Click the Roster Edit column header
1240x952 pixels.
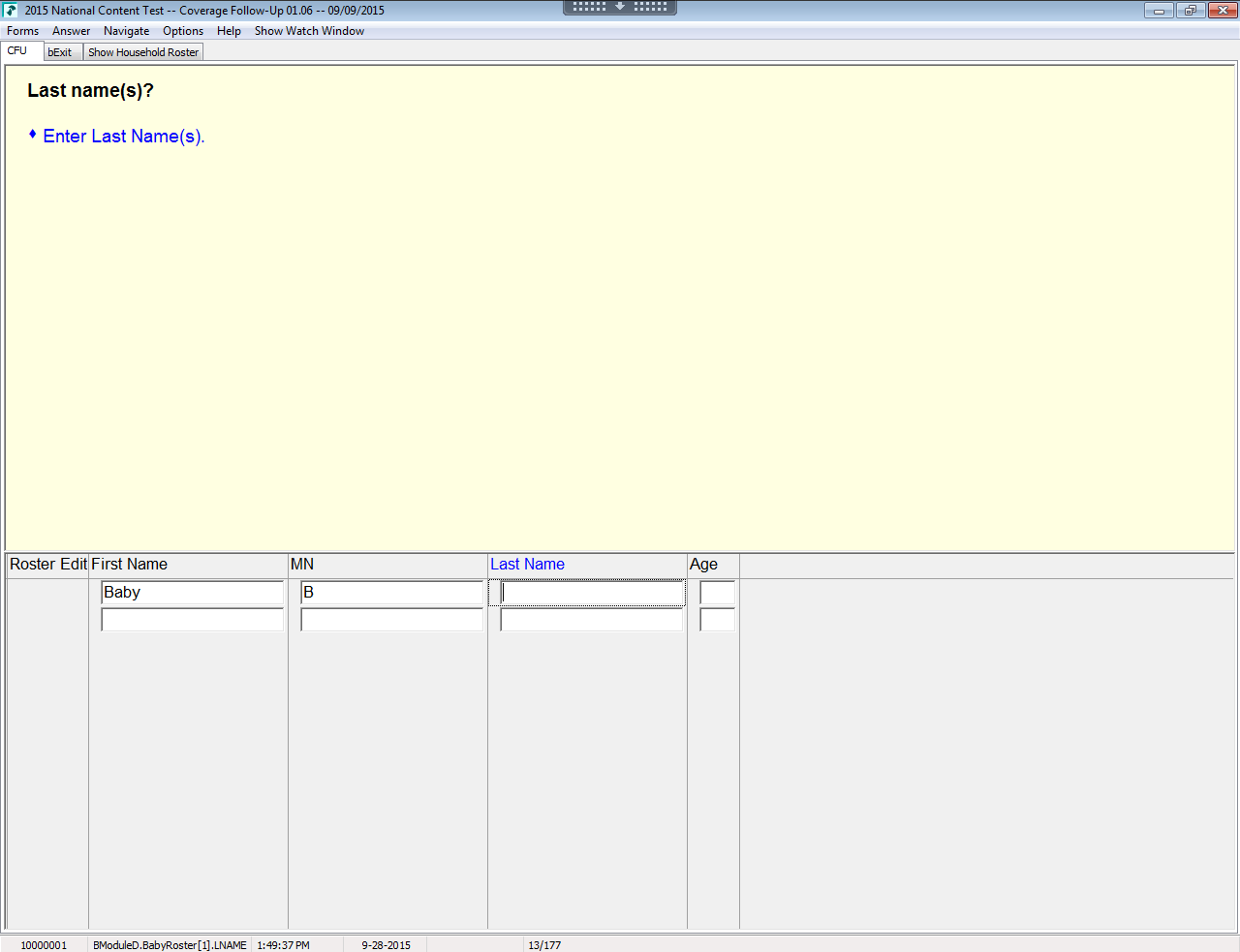(48, 565)
